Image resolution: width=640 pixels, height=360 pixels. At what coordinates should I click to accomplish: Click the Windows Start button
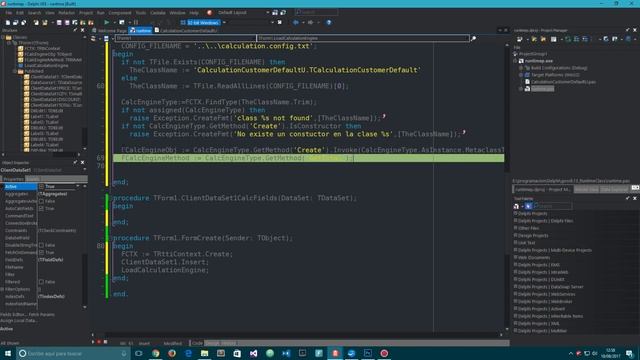(x=8, y=353)
